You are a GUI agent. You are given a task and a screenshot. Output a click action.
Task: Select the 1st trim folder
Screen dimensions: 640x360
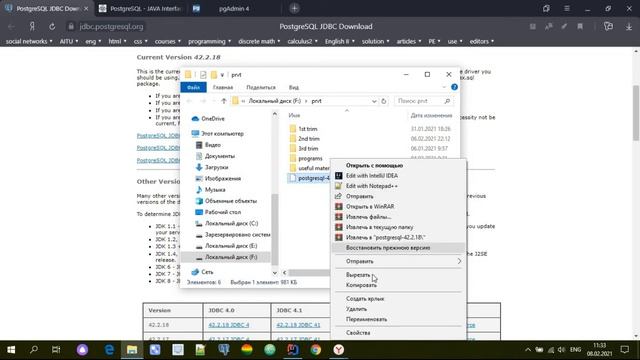click(307, 129)
